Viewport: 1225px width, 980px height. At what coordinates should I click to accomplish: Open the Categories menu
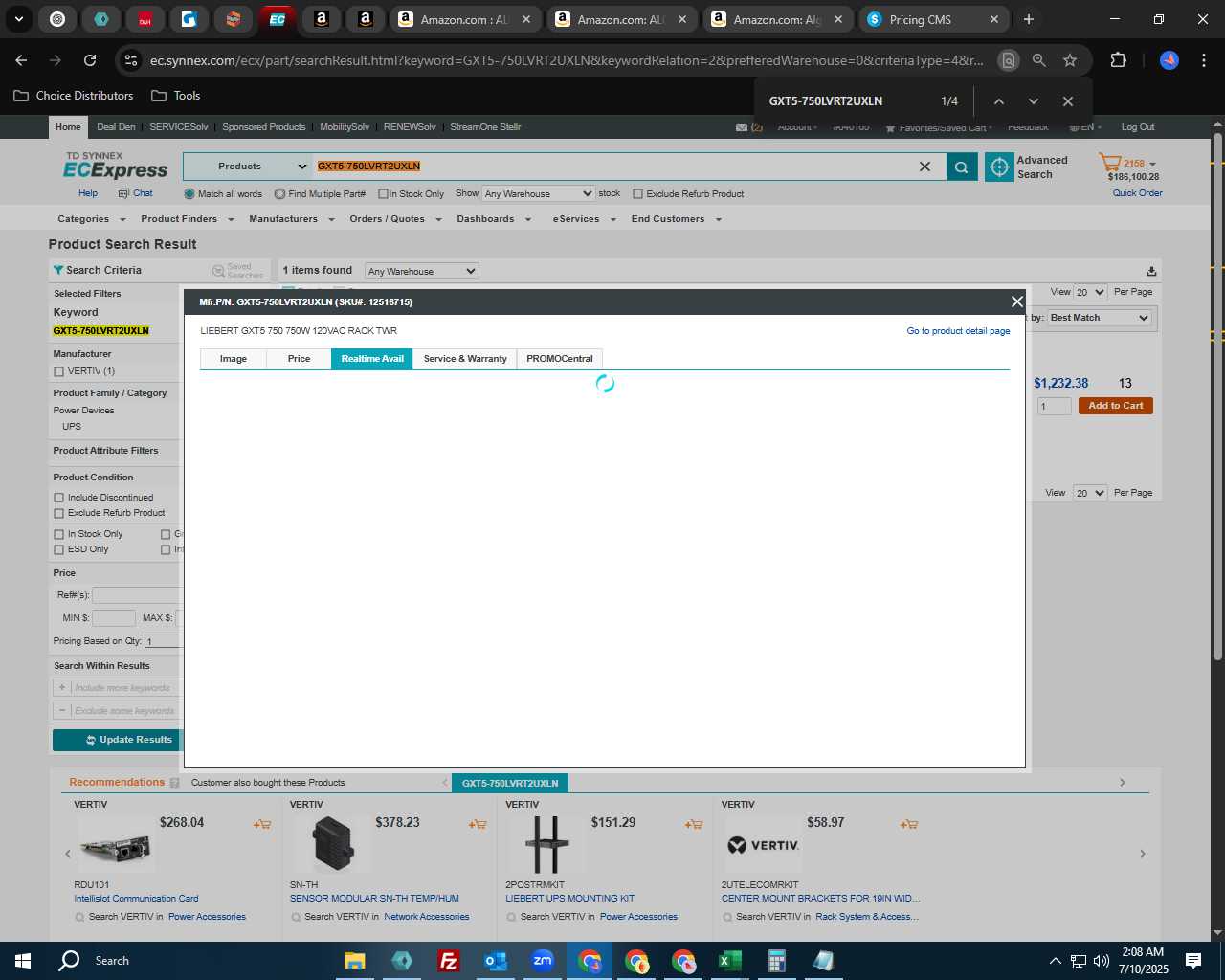[89, 219]
